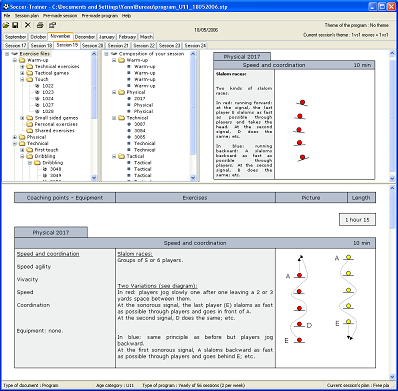Viewport: 398px width, 391px height.
Task: Switch to the Session 21 tab
Action: coord(118,45)
